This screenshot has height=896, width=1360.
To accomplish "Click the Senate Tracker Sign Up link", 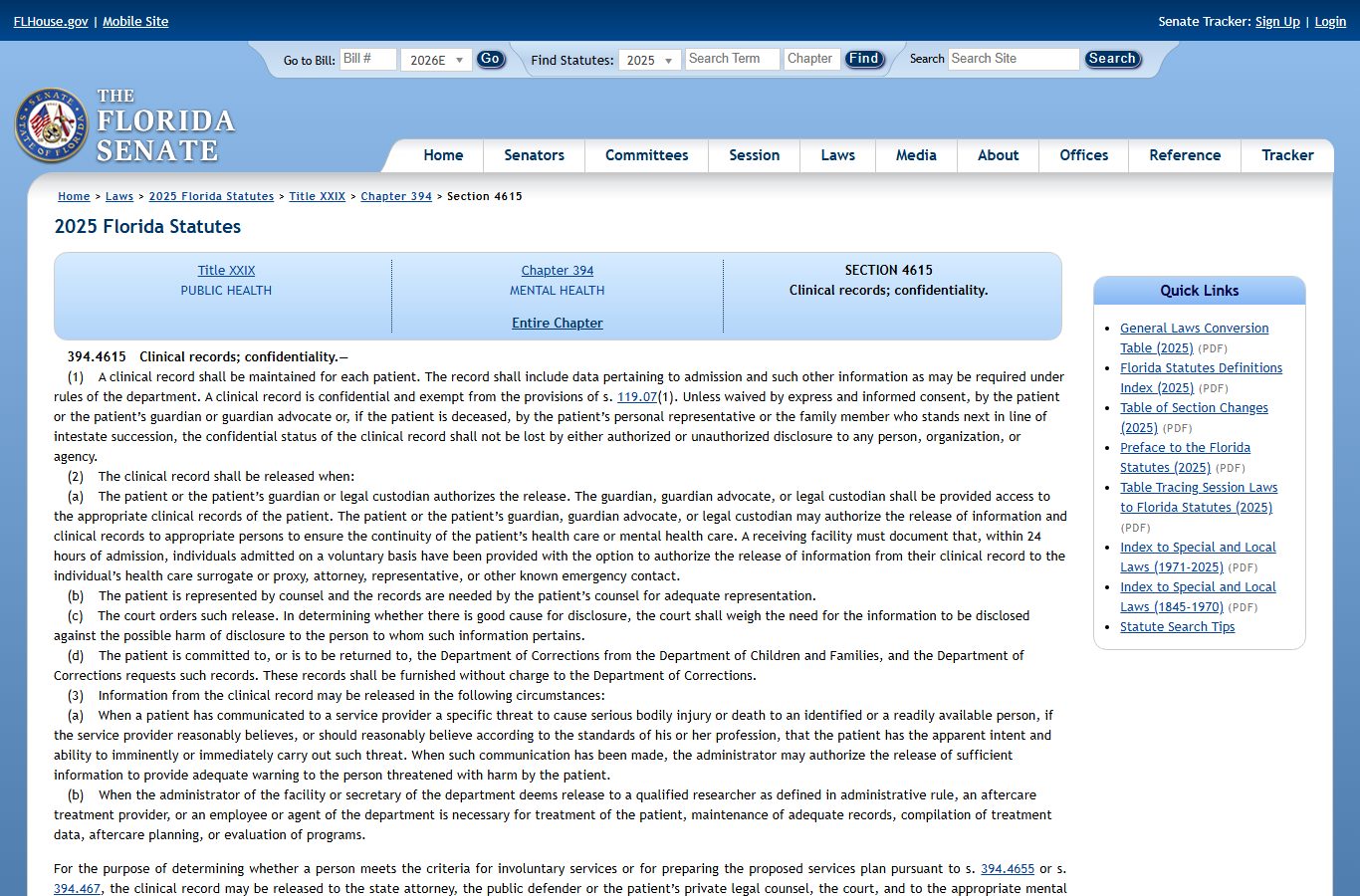I will (1277, 21).
